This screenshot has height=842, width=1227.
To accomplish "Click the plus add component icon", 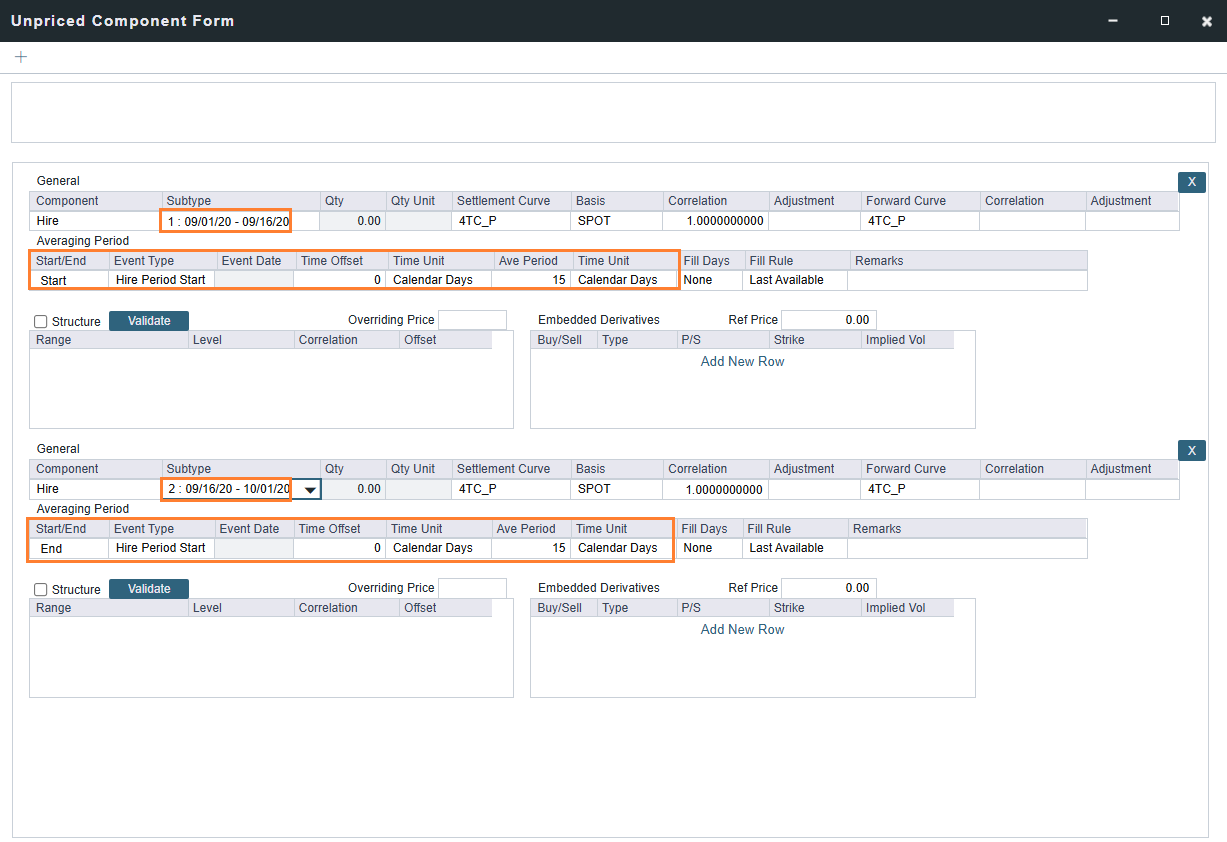I will point(21,57).
